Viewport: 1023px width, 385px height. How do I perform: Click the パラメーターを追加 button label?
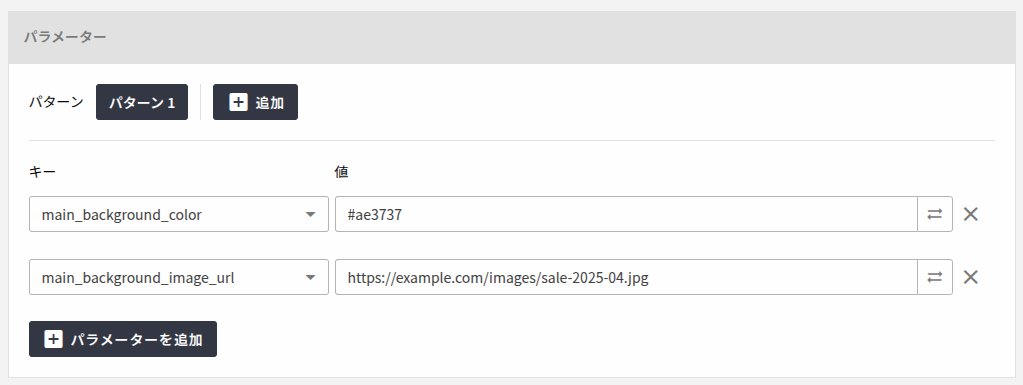pyautogui.click(x=136, y=339)
